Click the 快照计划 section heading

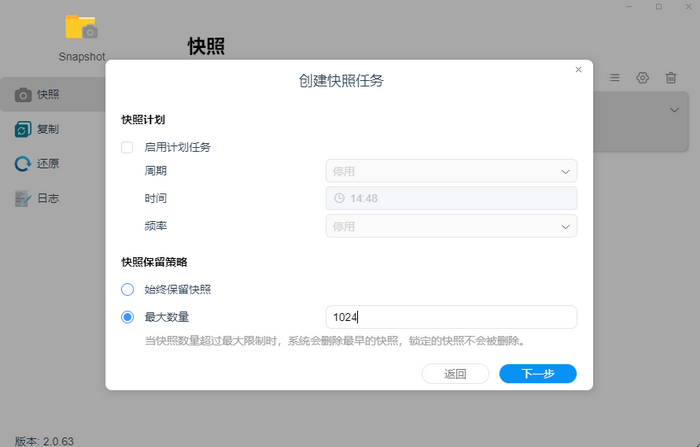143,120
